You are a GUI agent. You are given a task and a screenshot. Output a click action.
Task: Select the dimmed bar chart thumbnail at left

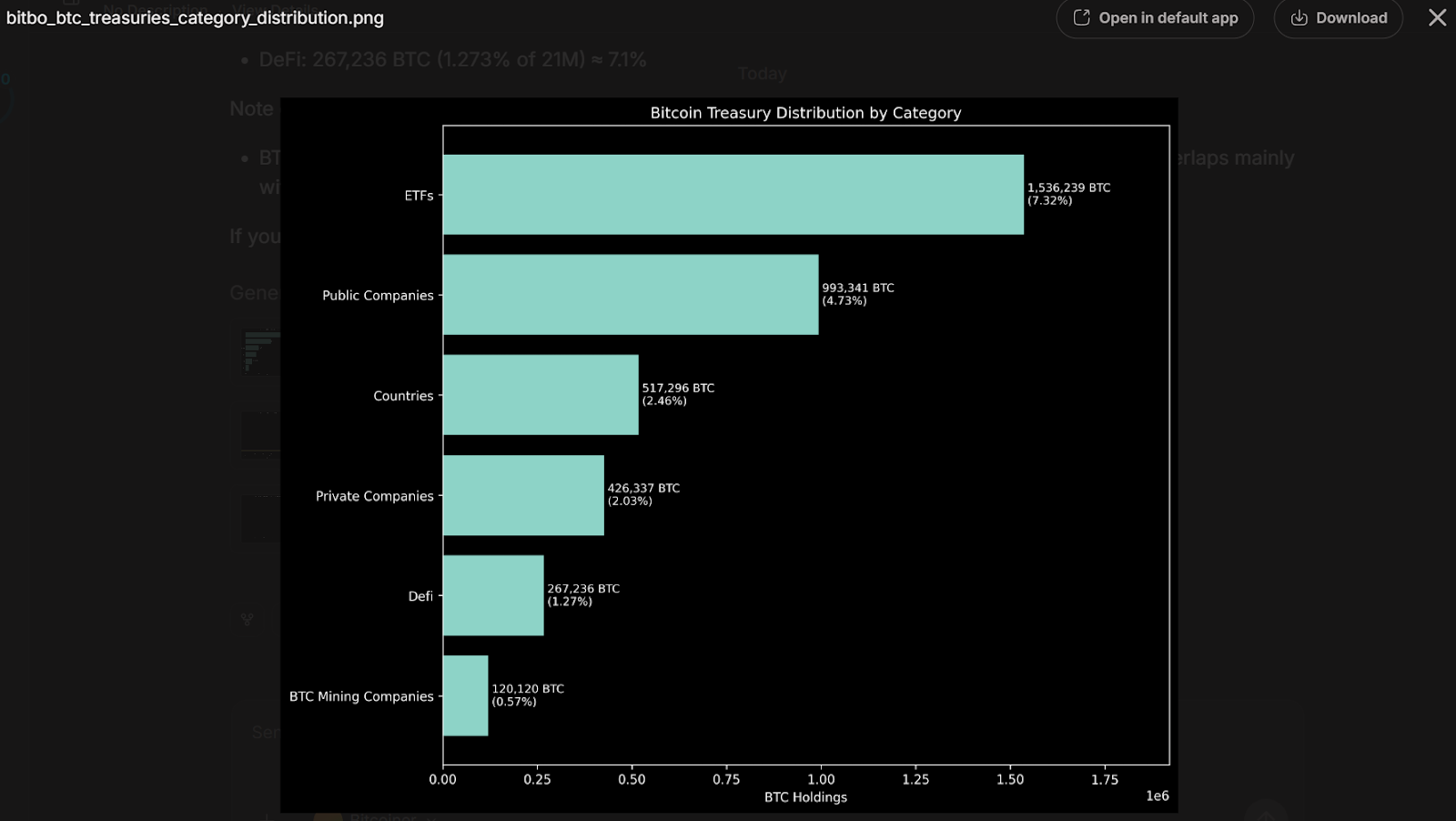tap(260, 351)
